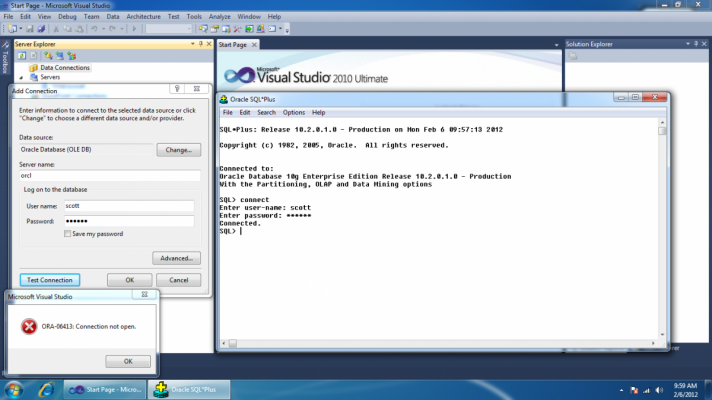Screen dimensions: 712x400
Task: Click the Paste toolbar icon
Action: [x=79, y=29]
